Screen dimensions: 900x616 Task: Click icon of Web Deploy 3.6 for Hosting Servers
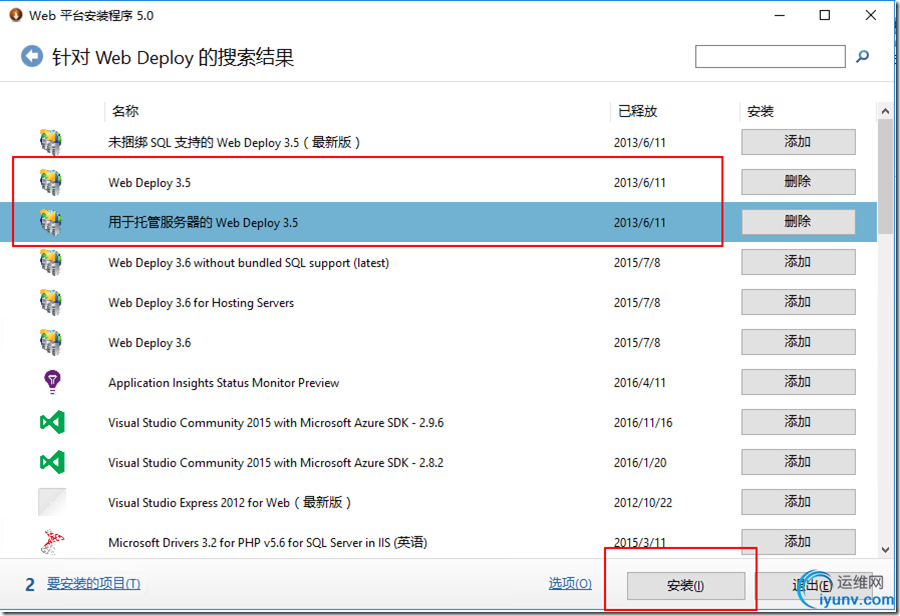[51, 303]
